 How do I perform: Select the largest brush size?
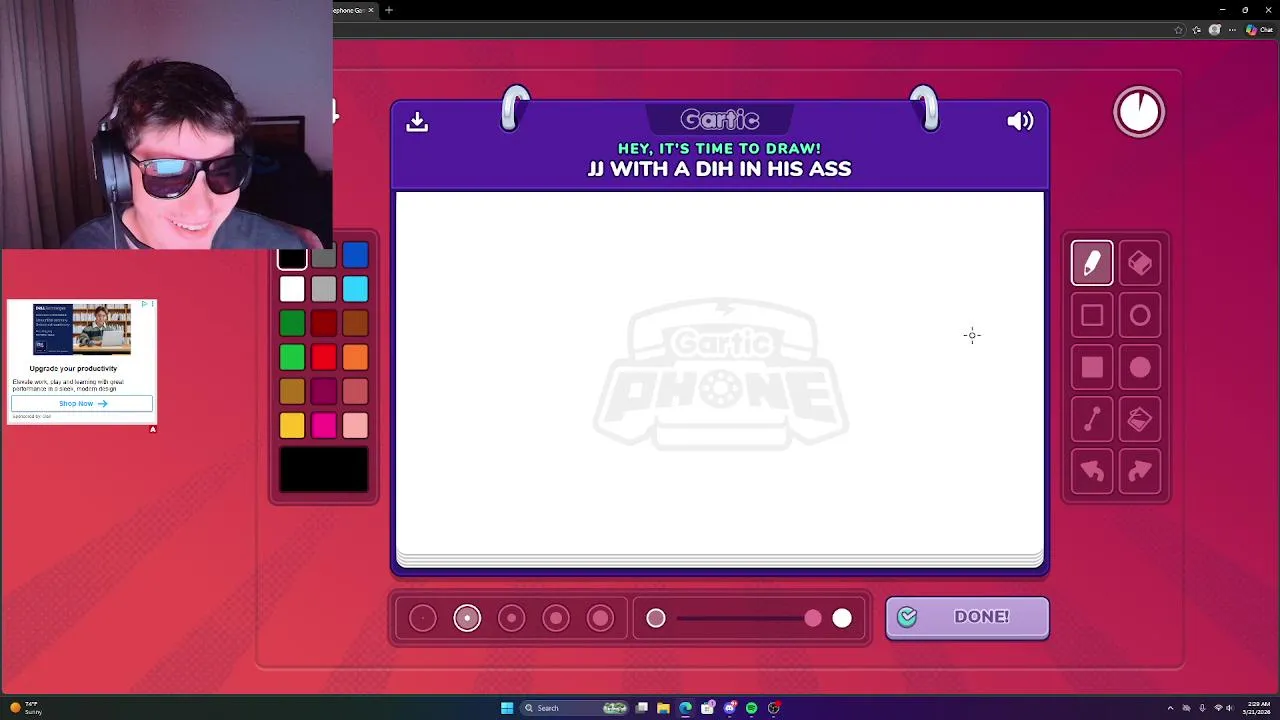click(600, 619)
